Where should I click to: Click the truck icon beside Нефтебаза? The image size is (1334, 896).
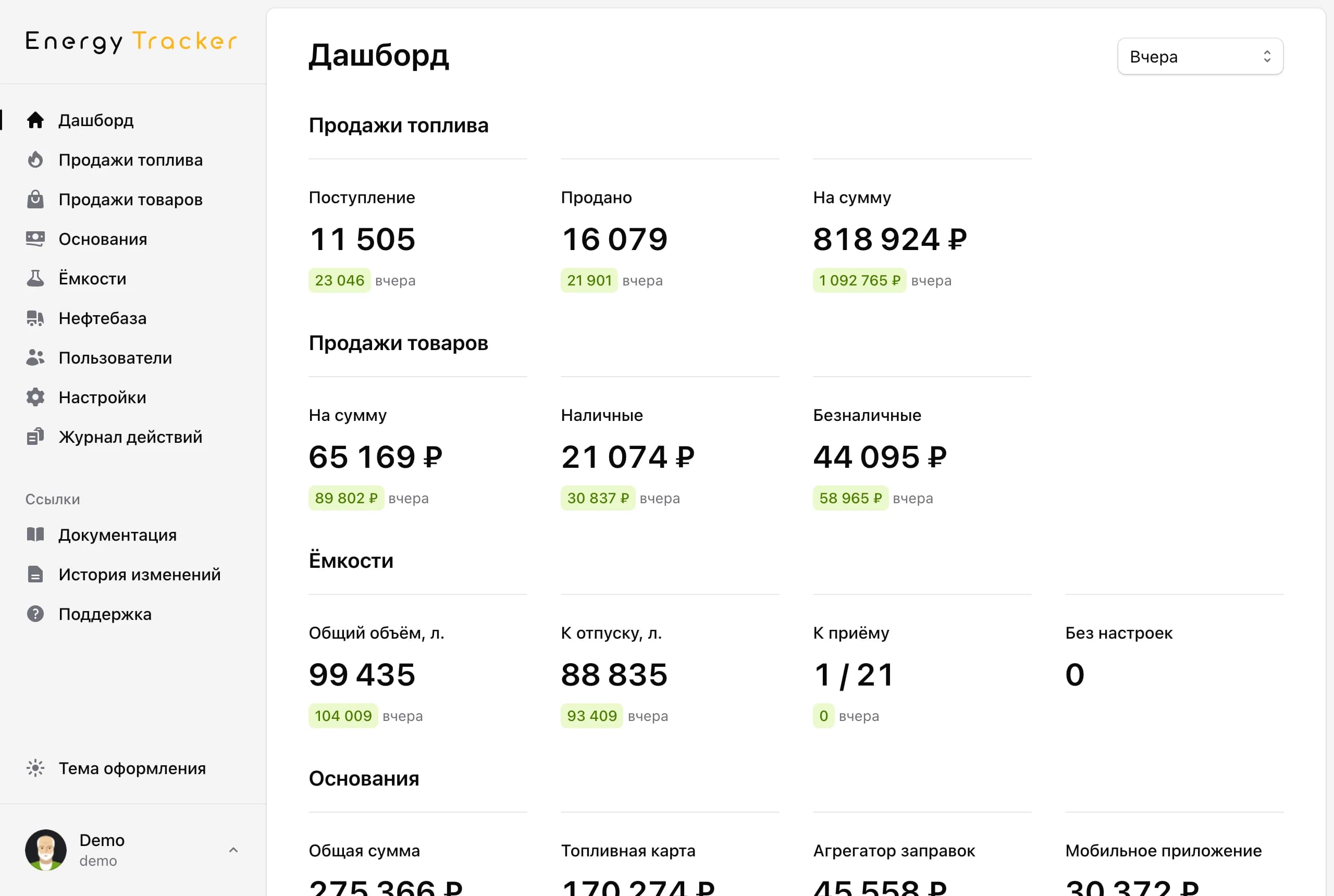click(x=35, y=318)
